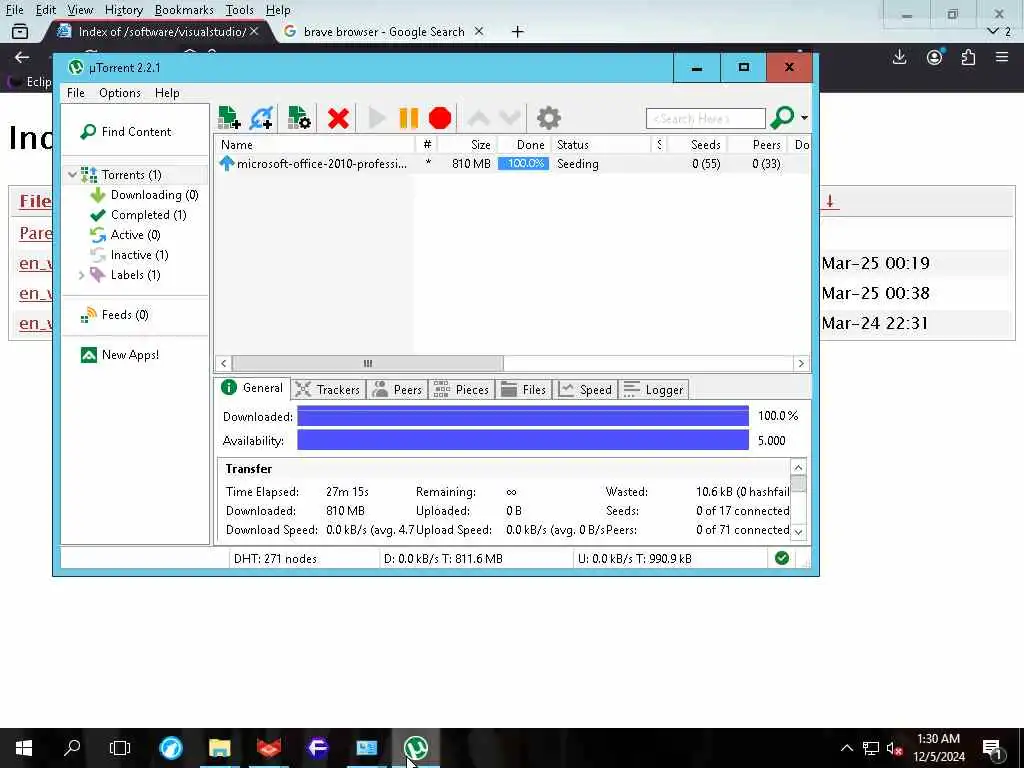Select Inactive (1) filter
1024x768 pixels.
(129, 255)
